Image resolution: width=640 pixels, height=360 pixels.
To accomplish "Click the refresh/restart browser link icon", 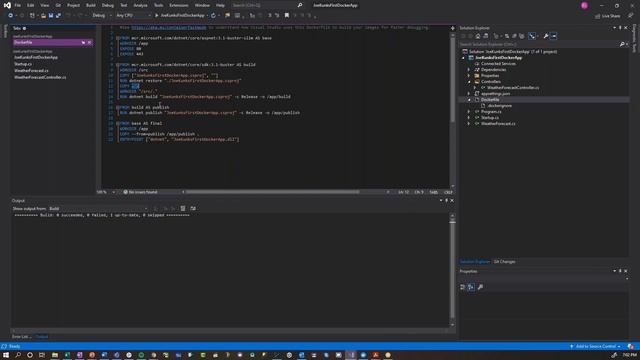I will coord(213,16).
